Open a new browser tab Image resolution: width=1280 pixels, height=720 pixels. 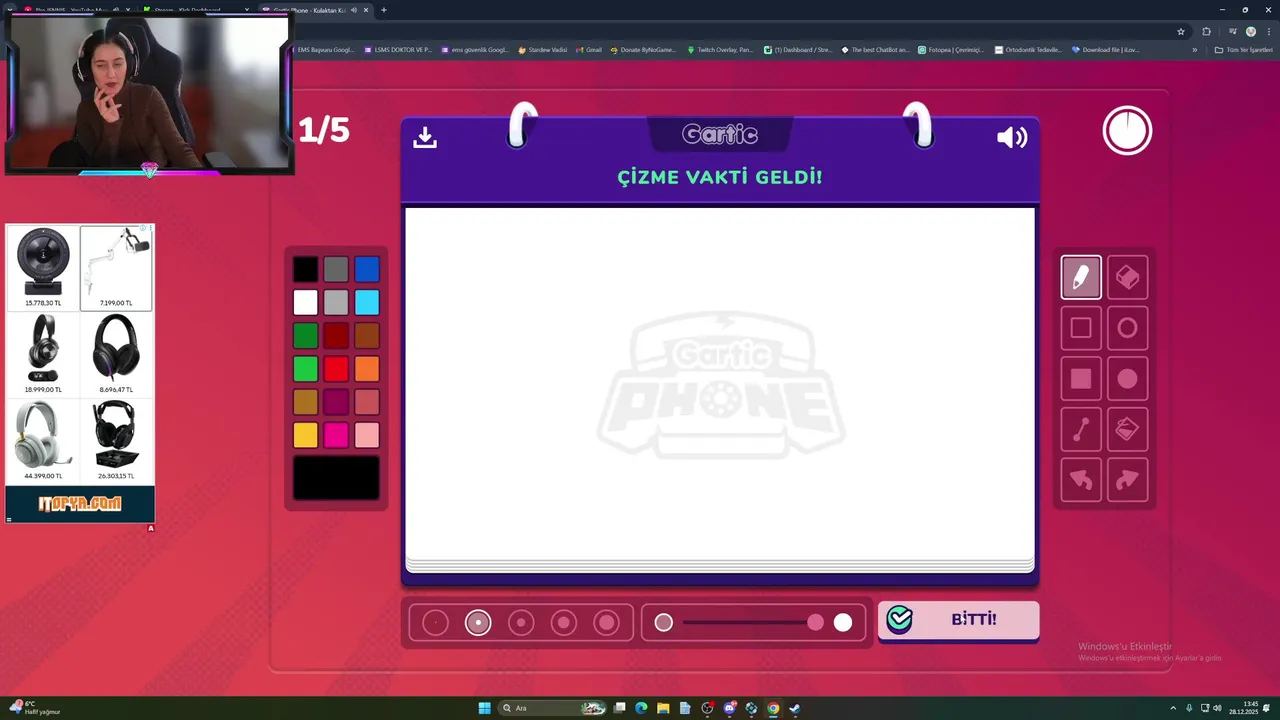384,10
